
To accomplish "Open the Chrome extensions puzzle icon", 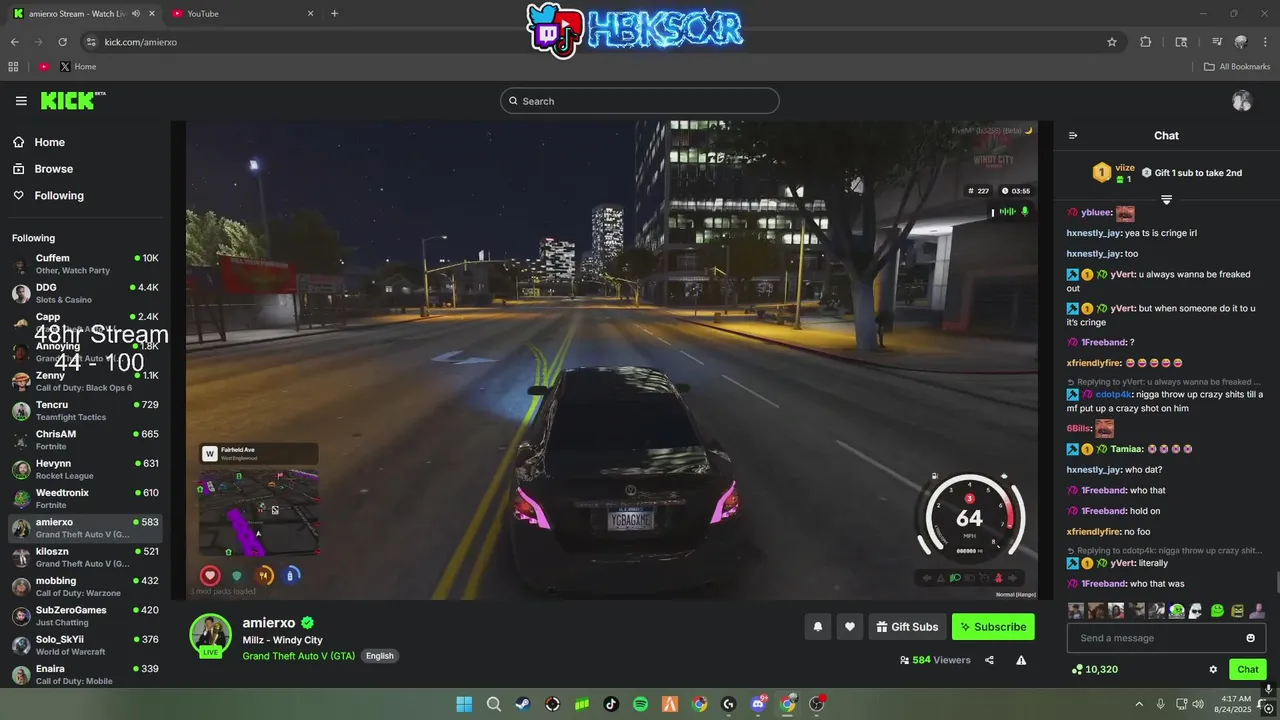I will click(1146, 42).
